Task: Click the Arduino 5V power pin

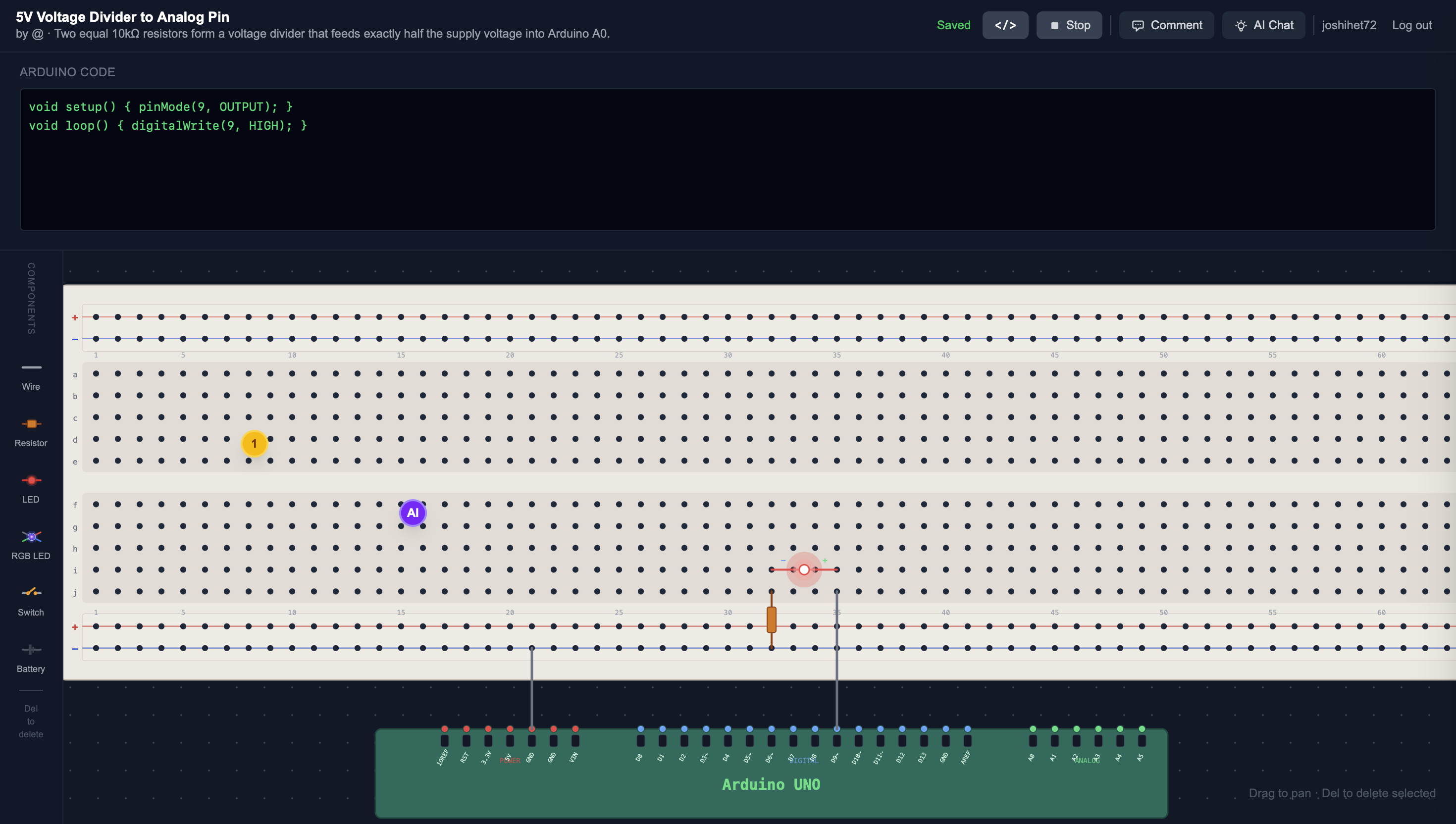Action: tap(510, 740)
